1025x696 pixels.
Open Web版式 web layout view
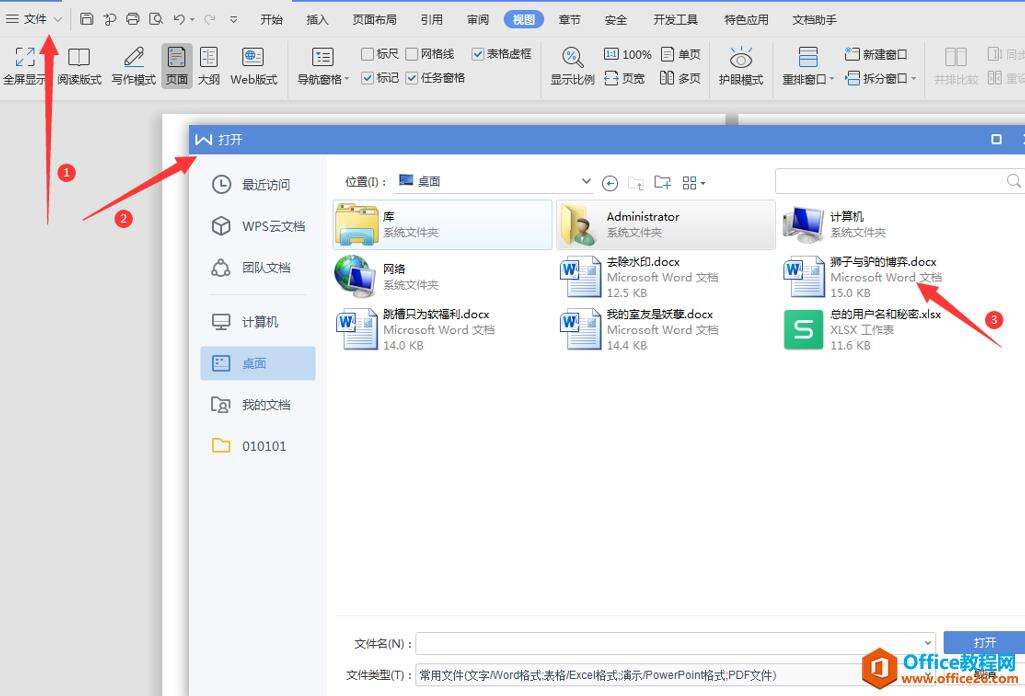[252, 65]
